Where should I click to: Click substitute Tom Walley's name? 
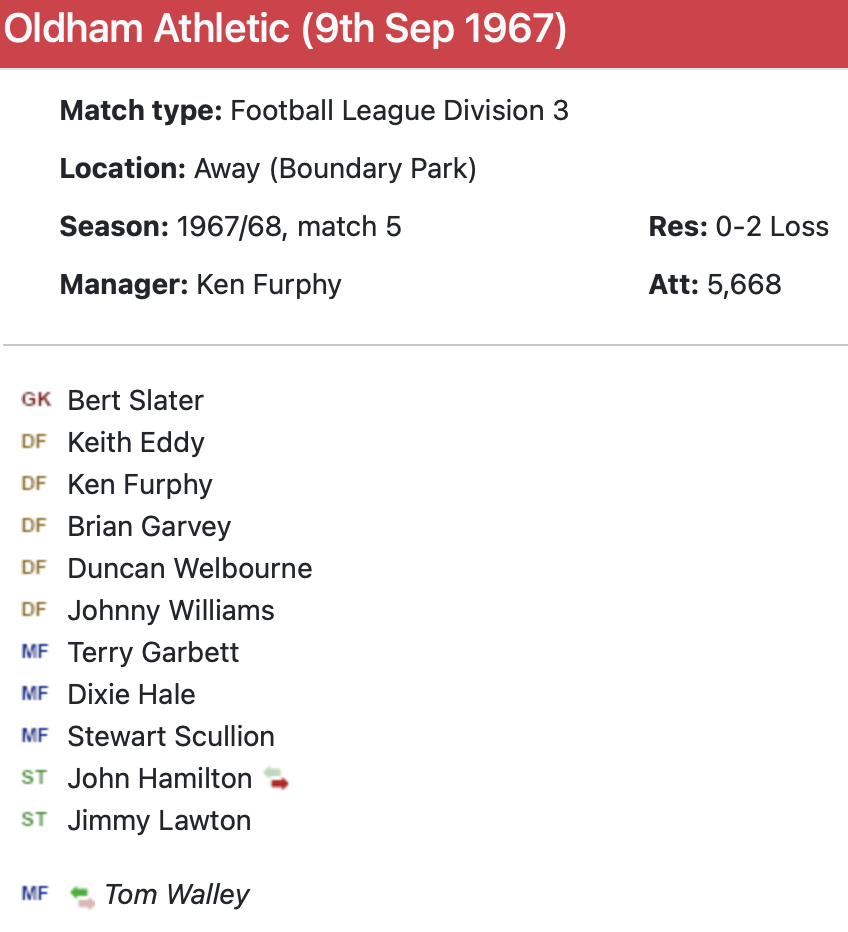[x=177, y=894]
